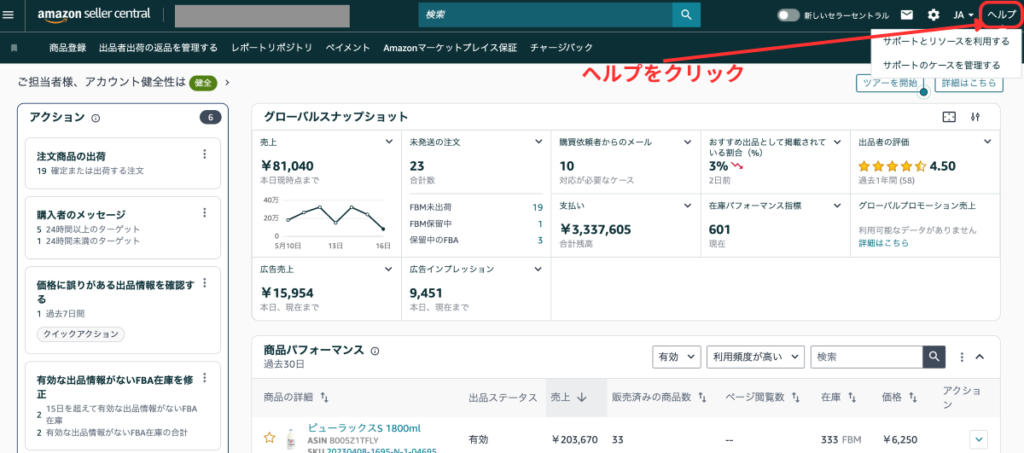Expand the 出品者の評価 card dropdown
Screen dimensions: 1024x453
pos(987,141)
